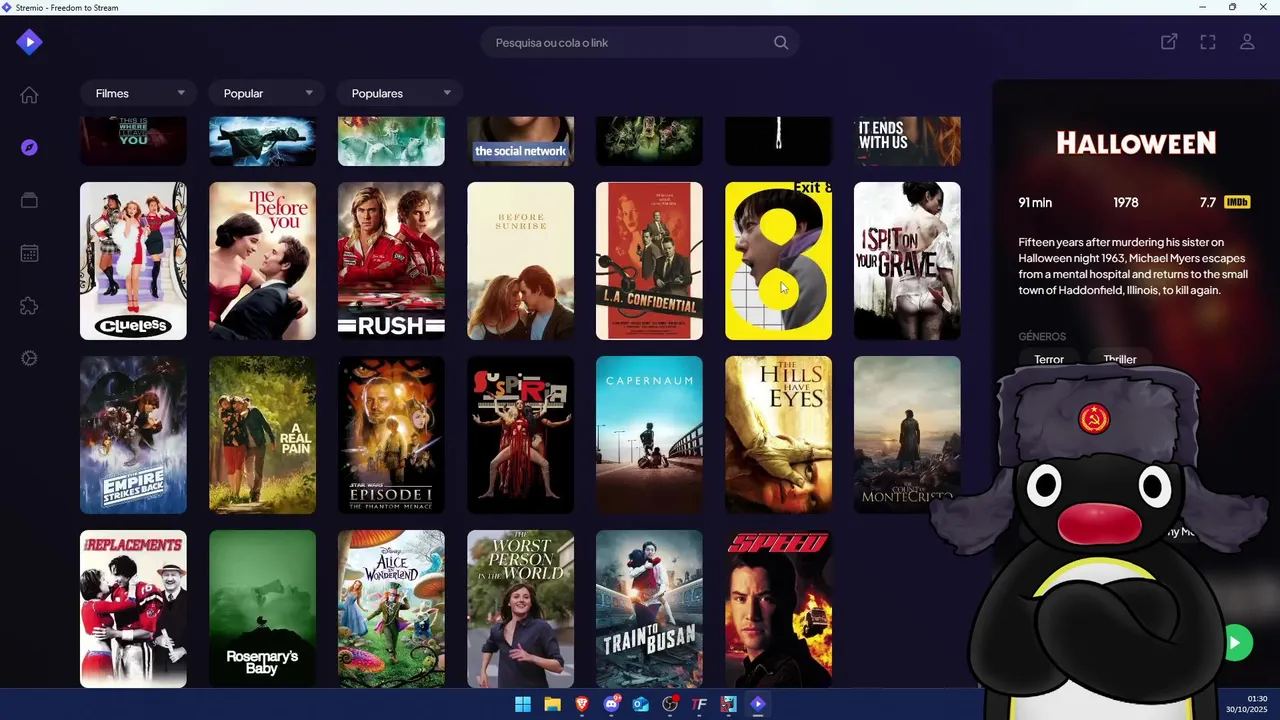Screen dimensions: 1280x720
Task: Open the Before Sunrise poster
Action: click(x=520, y=261)
